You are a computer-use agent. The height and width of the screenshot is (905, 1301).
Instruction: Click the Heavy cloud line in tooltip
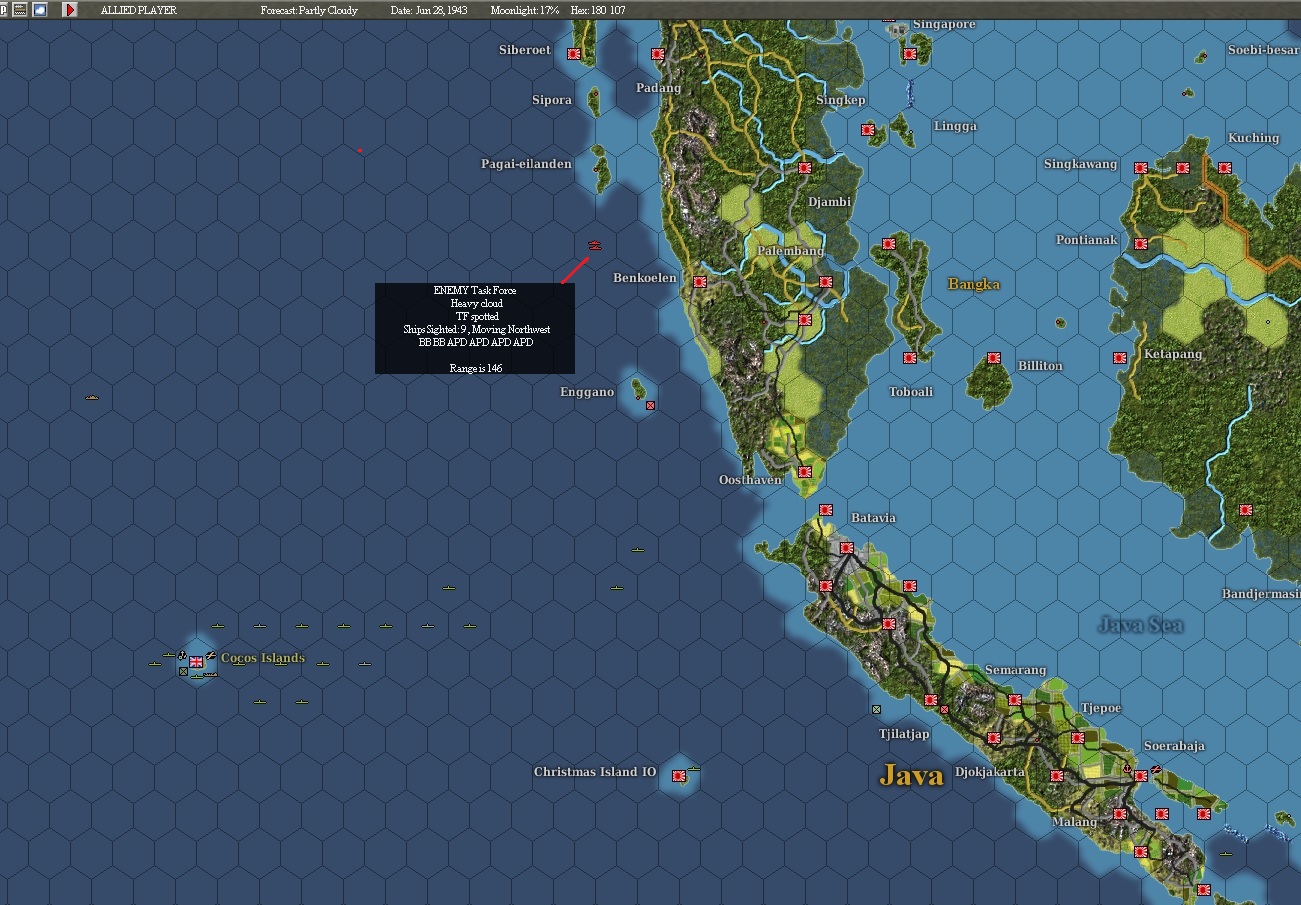tap(475, 303)
